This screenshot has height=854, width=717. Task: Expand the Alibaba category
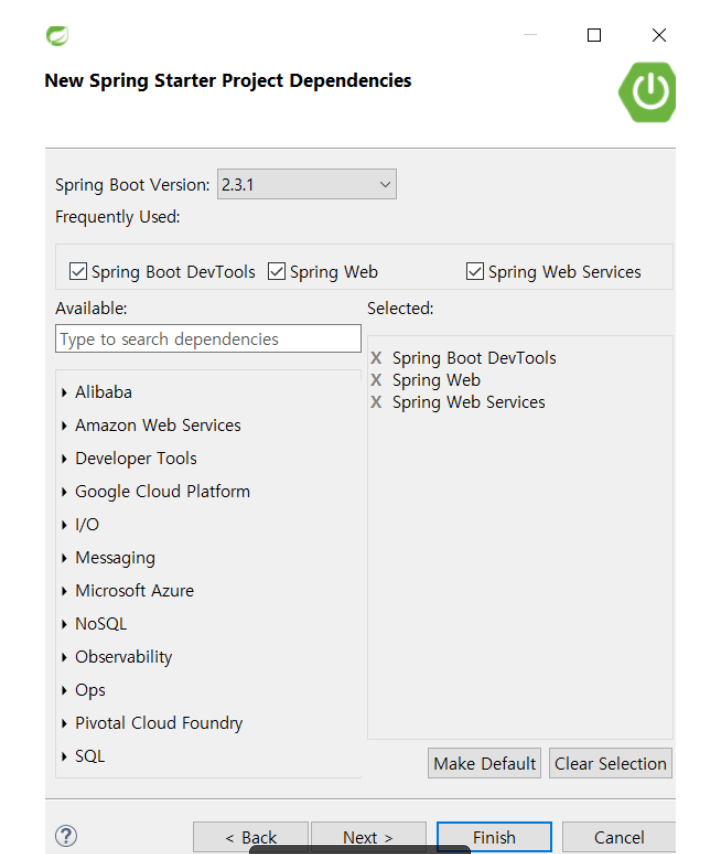[64, 392]
